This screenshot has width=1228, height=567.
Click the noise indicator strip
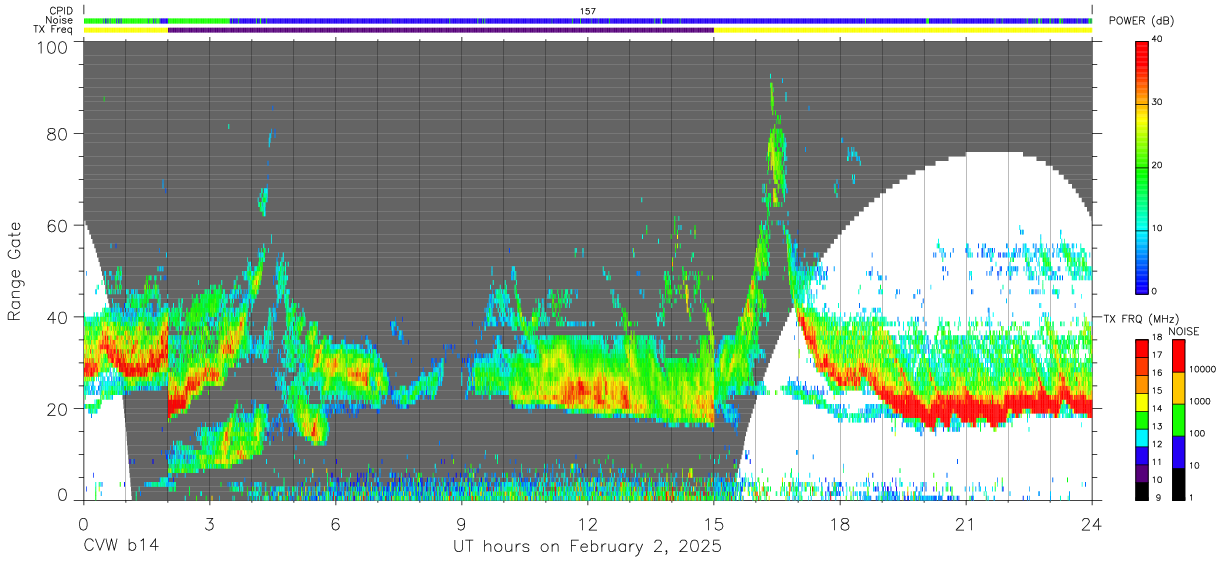tap(587, 20)
